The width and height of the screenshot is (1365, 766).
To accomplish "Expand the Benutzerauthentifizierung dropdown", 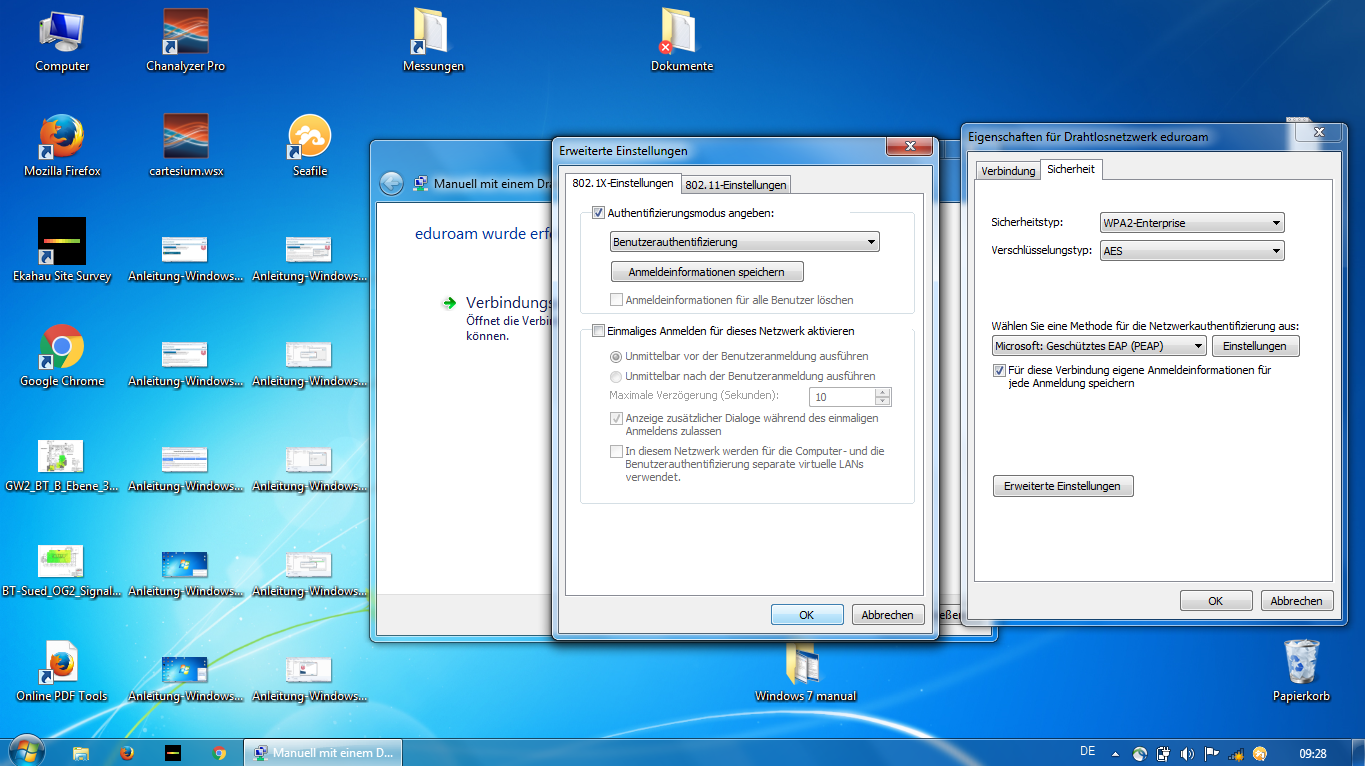I will coord(745,242).
